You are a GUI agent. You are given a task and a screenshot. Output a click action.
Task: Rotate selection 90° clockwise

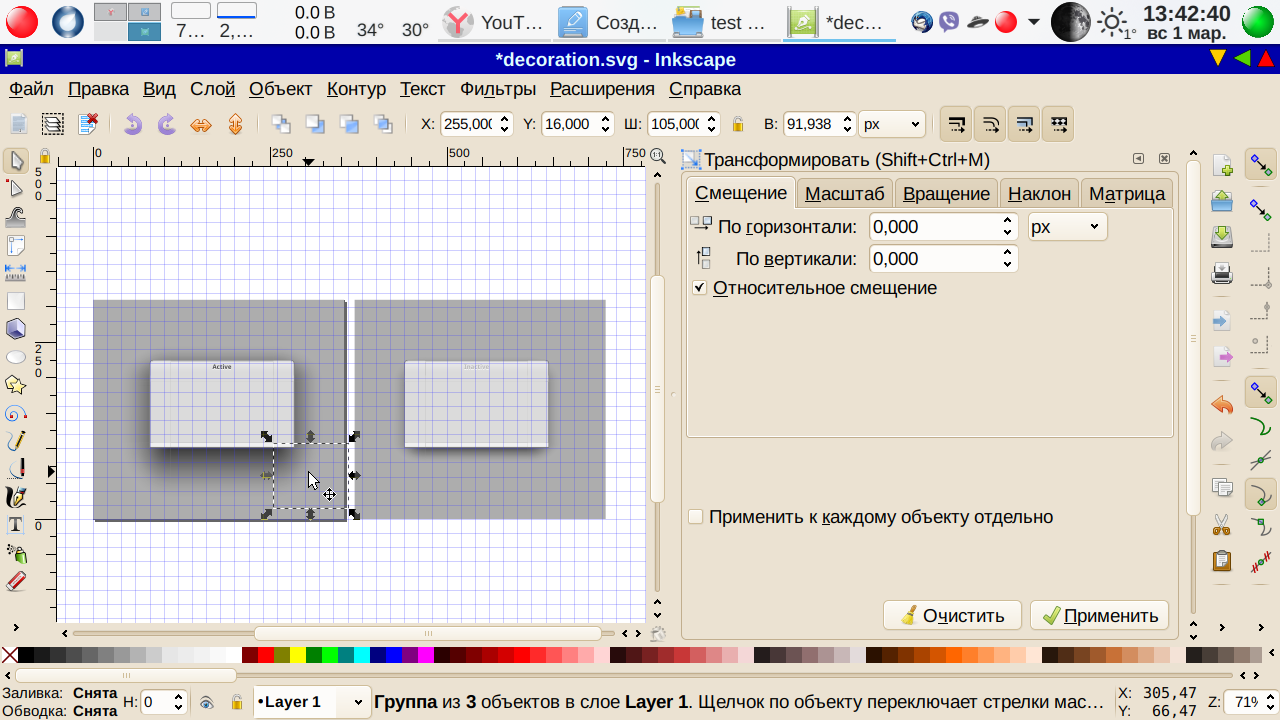tap(167, 124)
